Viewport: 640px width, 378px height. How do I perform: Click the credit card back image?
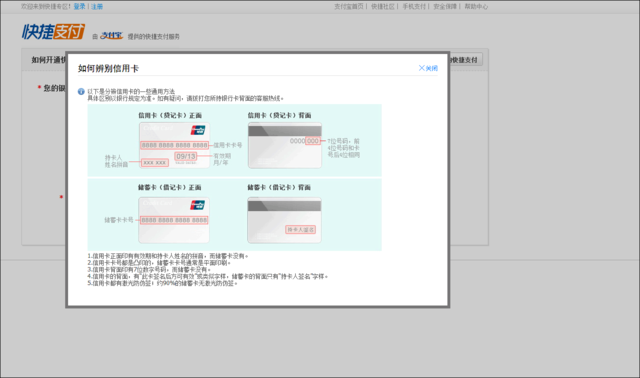click(285, 145)
